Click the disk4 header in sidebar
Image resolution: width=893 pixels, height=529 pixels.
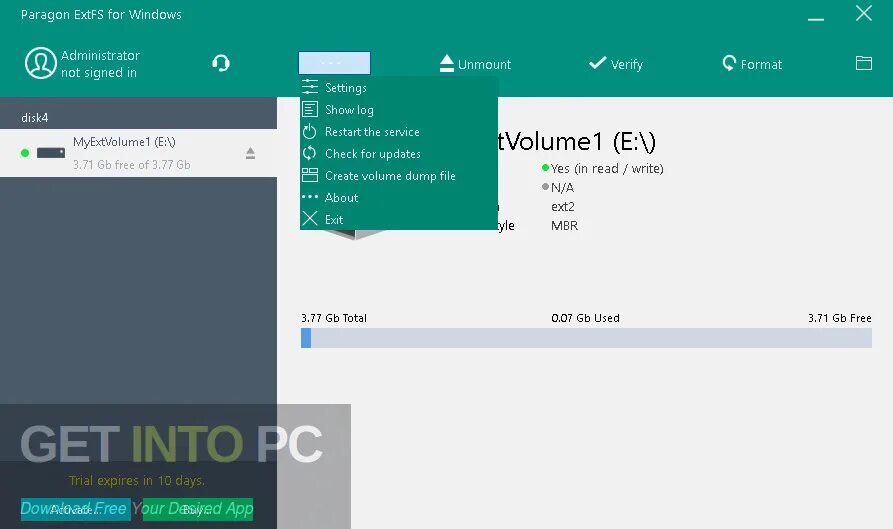35,118
